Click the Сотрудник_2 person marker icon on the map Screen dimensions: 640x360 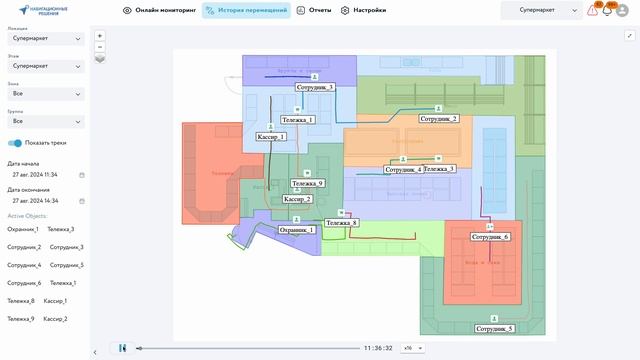pyautogui.click(x=438, y=109)
